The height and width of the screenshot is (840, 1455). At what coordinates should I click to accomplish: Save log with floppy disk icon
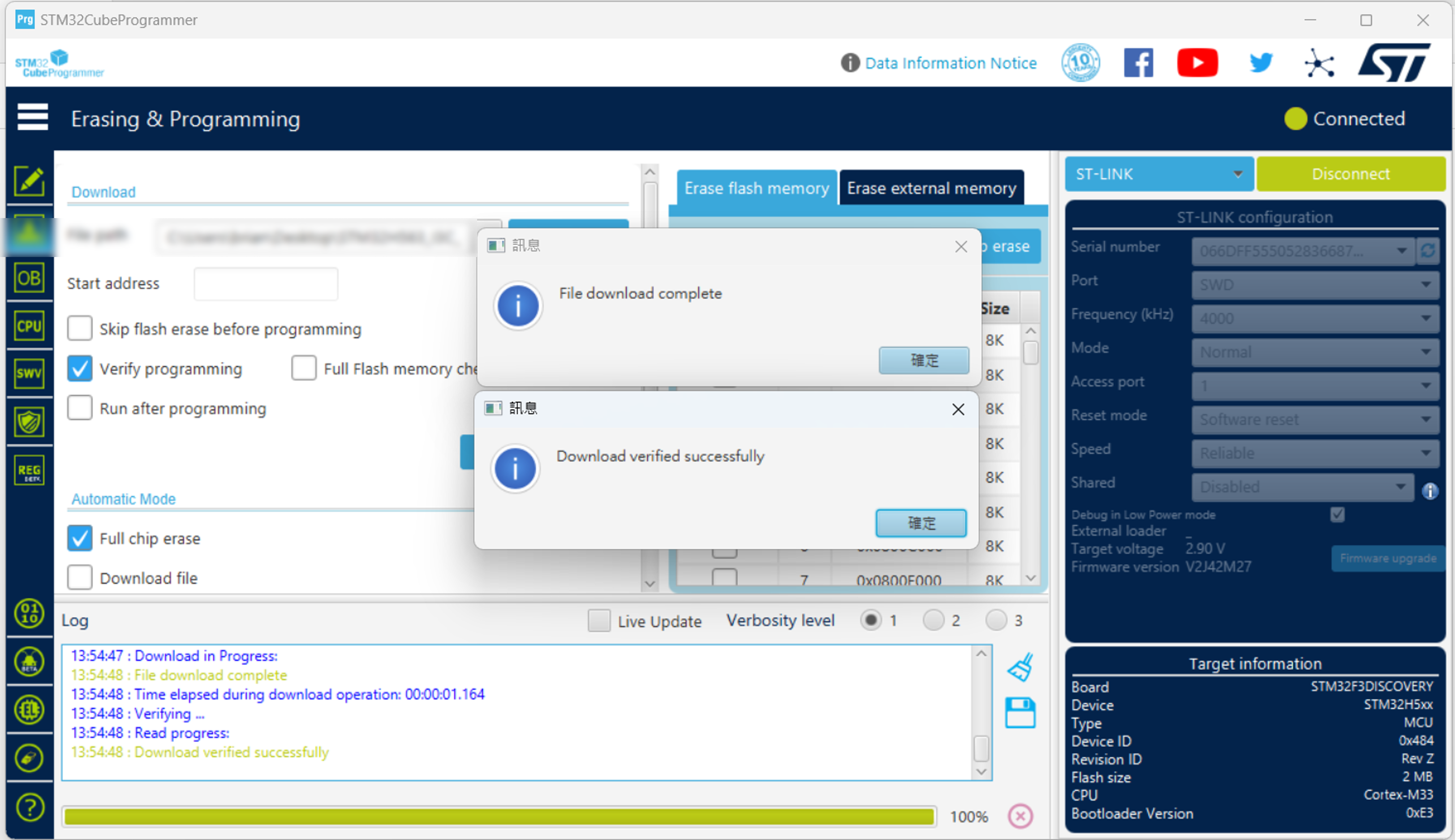(1020, 713)
